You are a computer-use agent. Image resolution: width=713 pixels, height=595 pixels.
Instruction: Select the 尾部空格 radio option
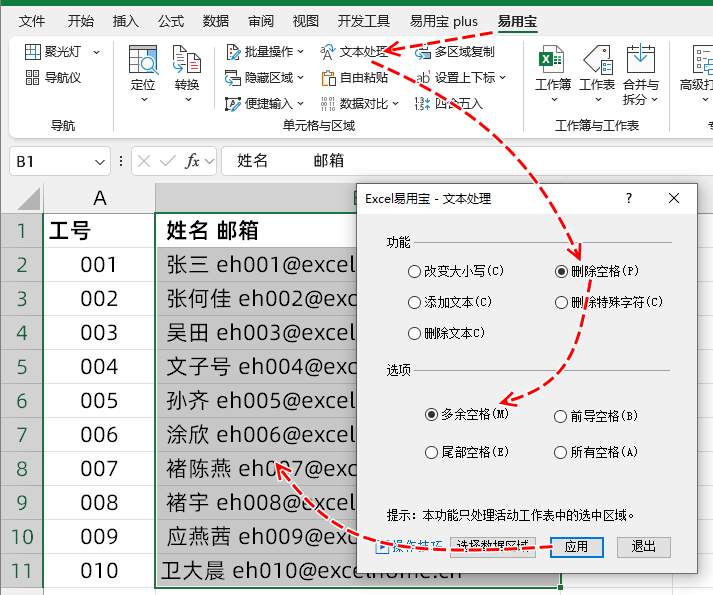point(431,453)
